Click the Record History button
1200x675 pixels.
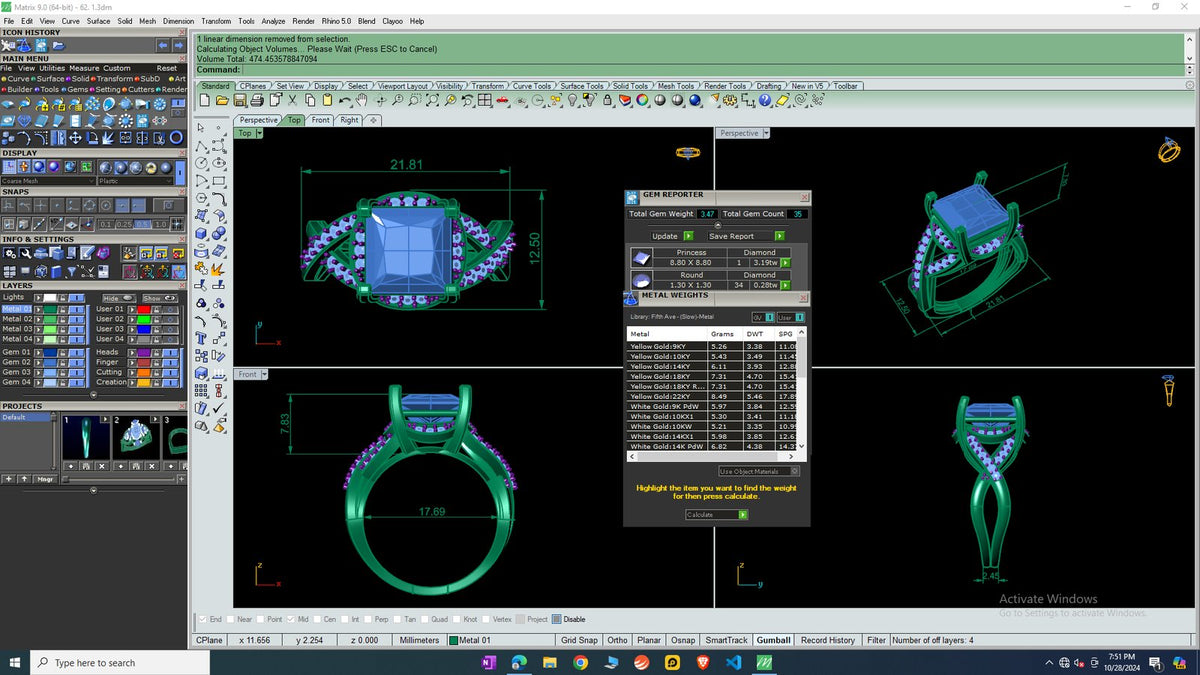[x=828, y=640]
